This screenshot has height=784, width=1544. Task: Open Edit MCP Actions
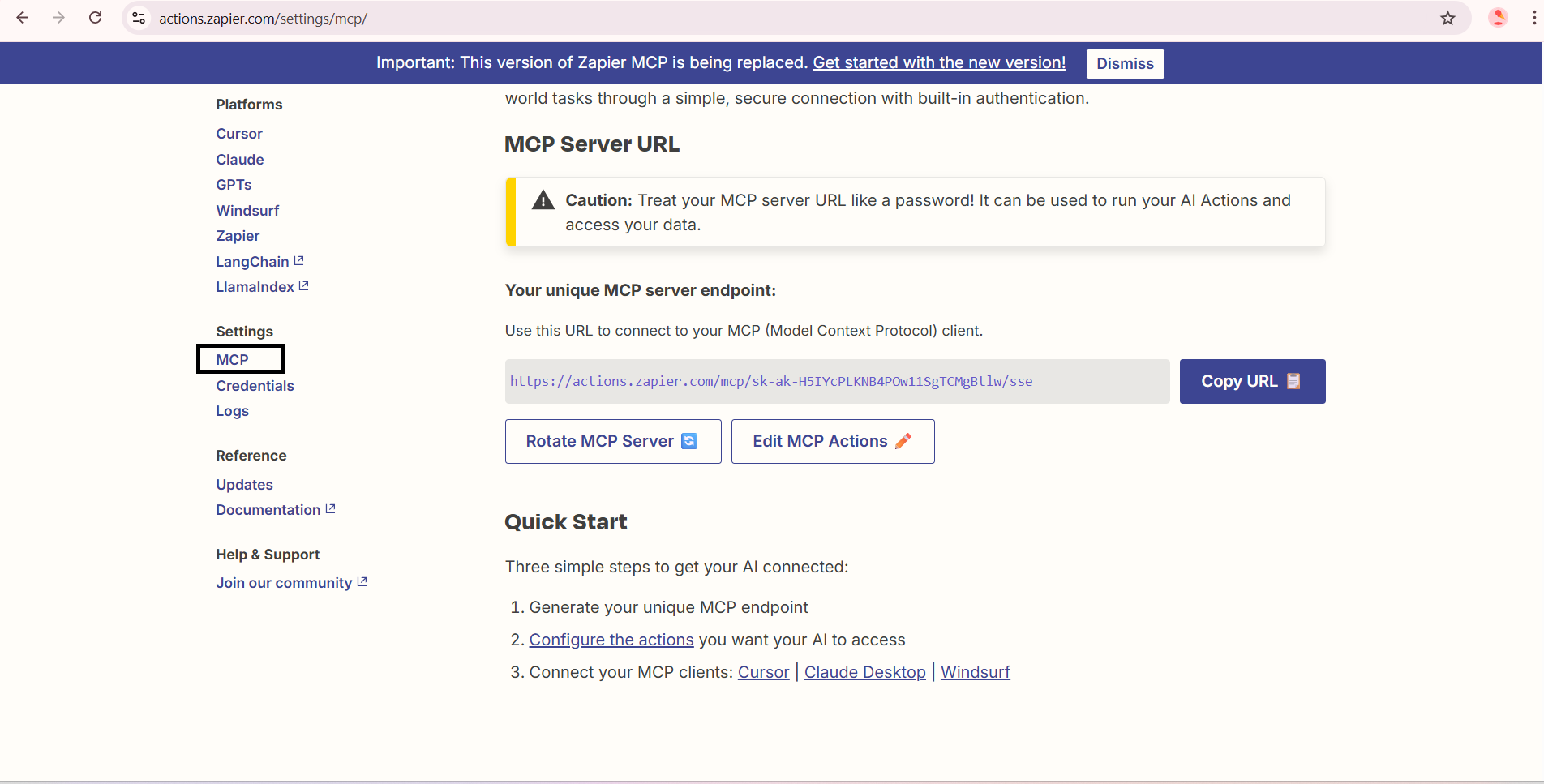pos(832,441)
